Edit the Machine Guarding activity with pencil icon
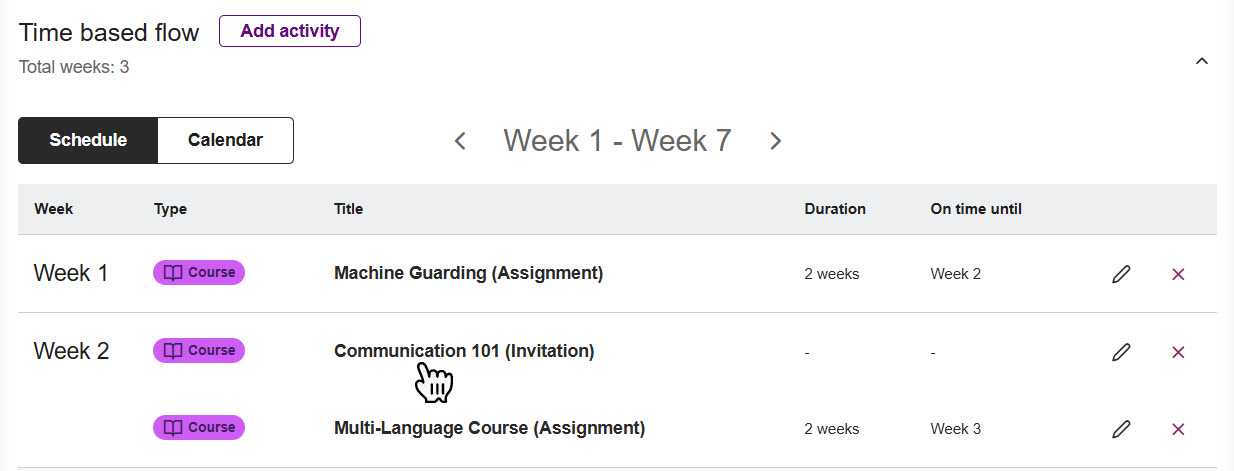Viewport: 1234px width, 471px height. tap(1121, 273)
